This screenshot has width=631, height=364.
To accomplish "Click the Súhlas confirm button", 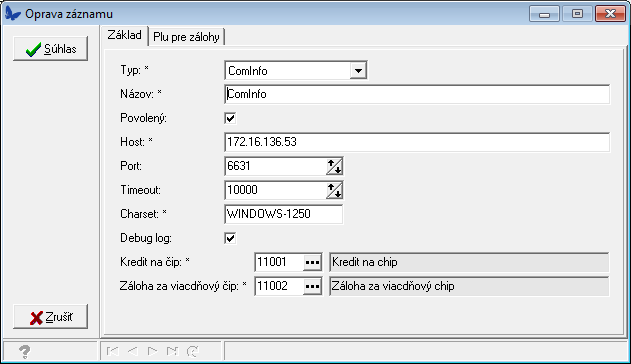I will pos(50,49).
